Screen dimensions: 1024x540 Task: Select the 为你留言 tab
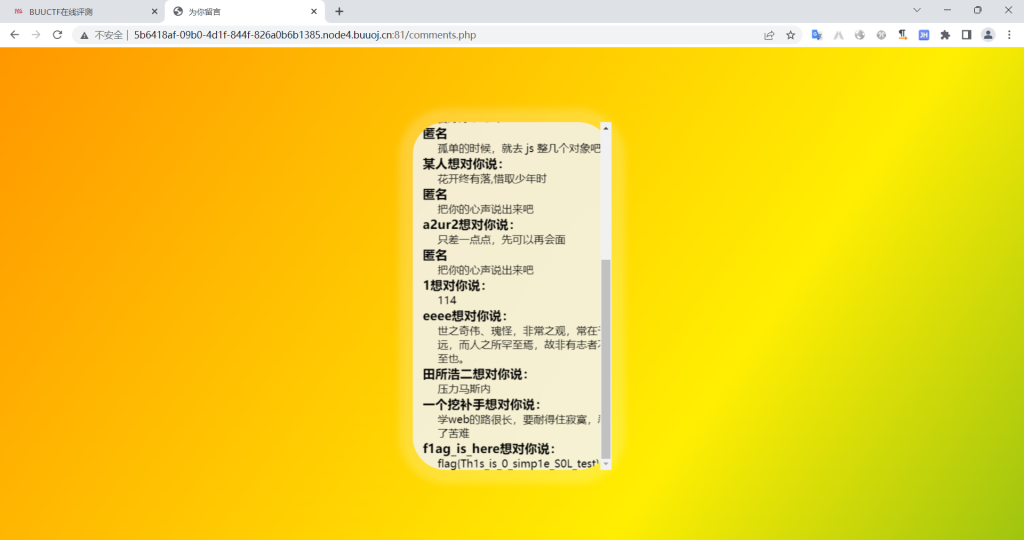pos(240,11)
